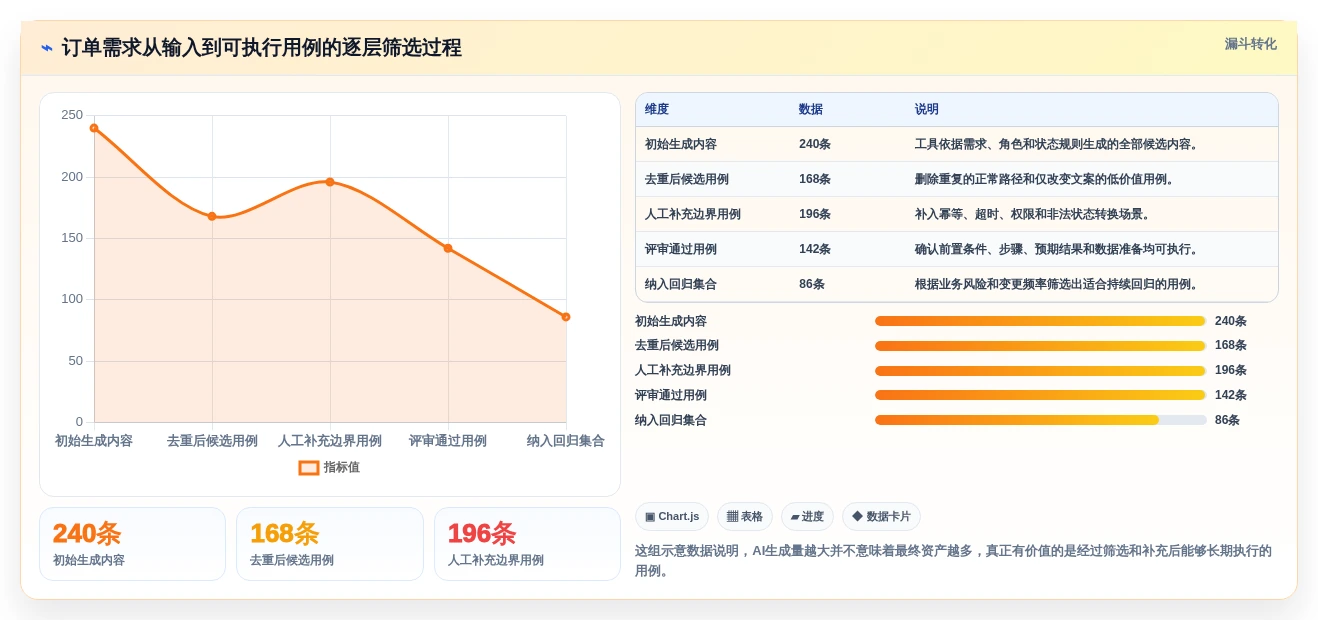Click table cell 初始生成内容
This screenshot has width=1318, height=620.
pyautogui.click(x=681, y=144)
